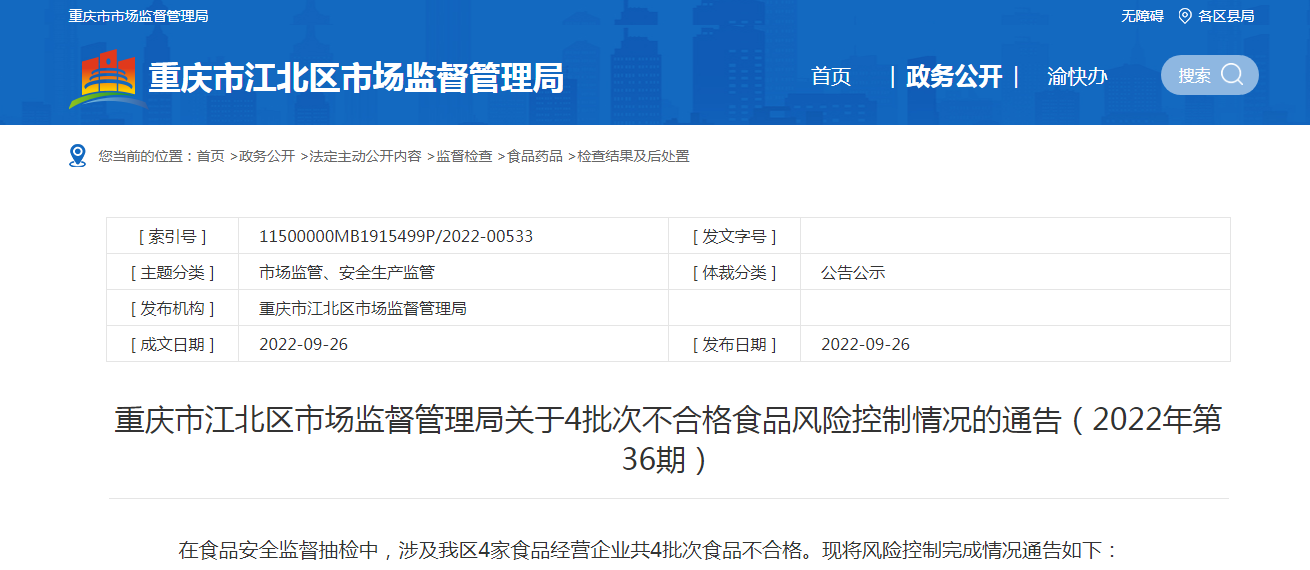The height and width of the screenshot is (570, 1310).
Task: Go to 监督检查 in the breadcrumb
Action: 464,156
